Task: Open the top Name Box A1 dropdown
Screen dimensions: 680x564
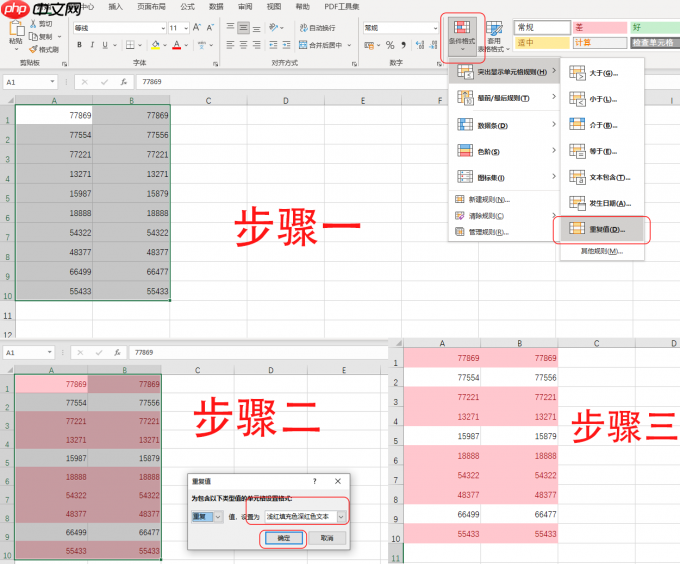Action: [x=52, y=82]
